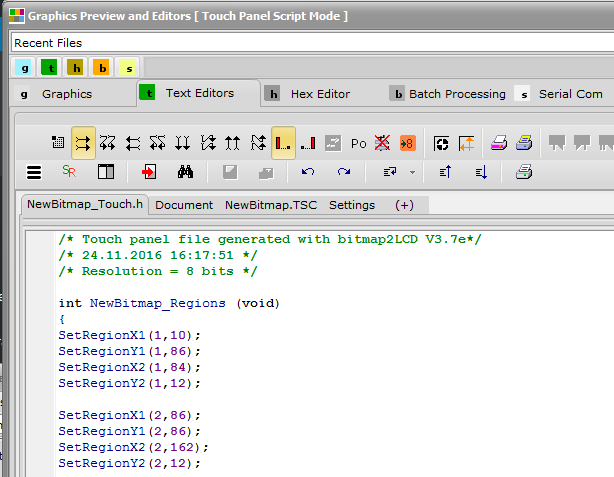Click the black circular target icon

tap(441, 143)
